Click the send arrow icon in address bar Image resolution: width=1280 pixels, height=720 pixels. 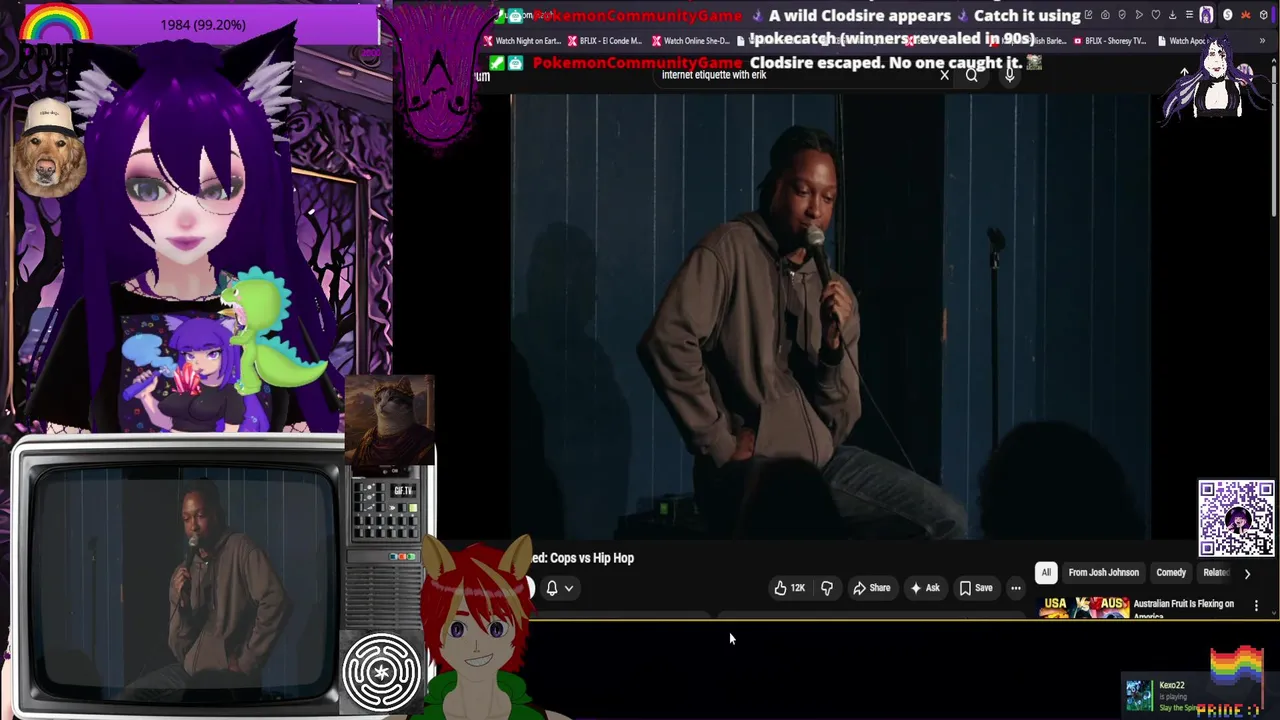1139,15
